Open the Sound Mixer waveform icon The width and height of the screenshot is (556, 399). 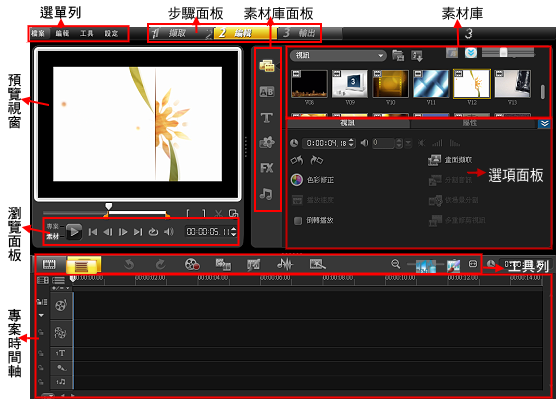[285, 264]
